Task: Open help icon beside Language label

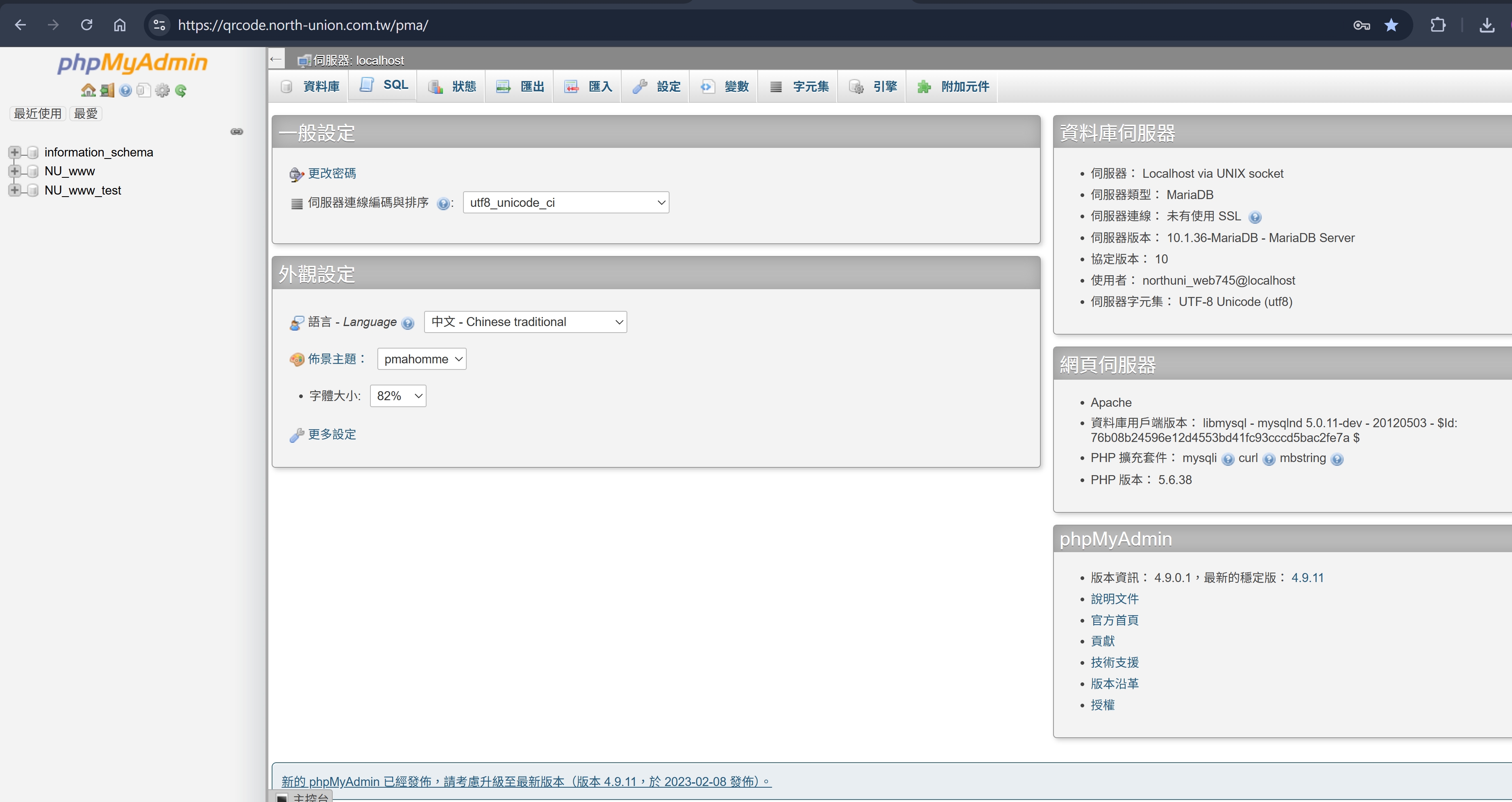Action: pos(408,323)
